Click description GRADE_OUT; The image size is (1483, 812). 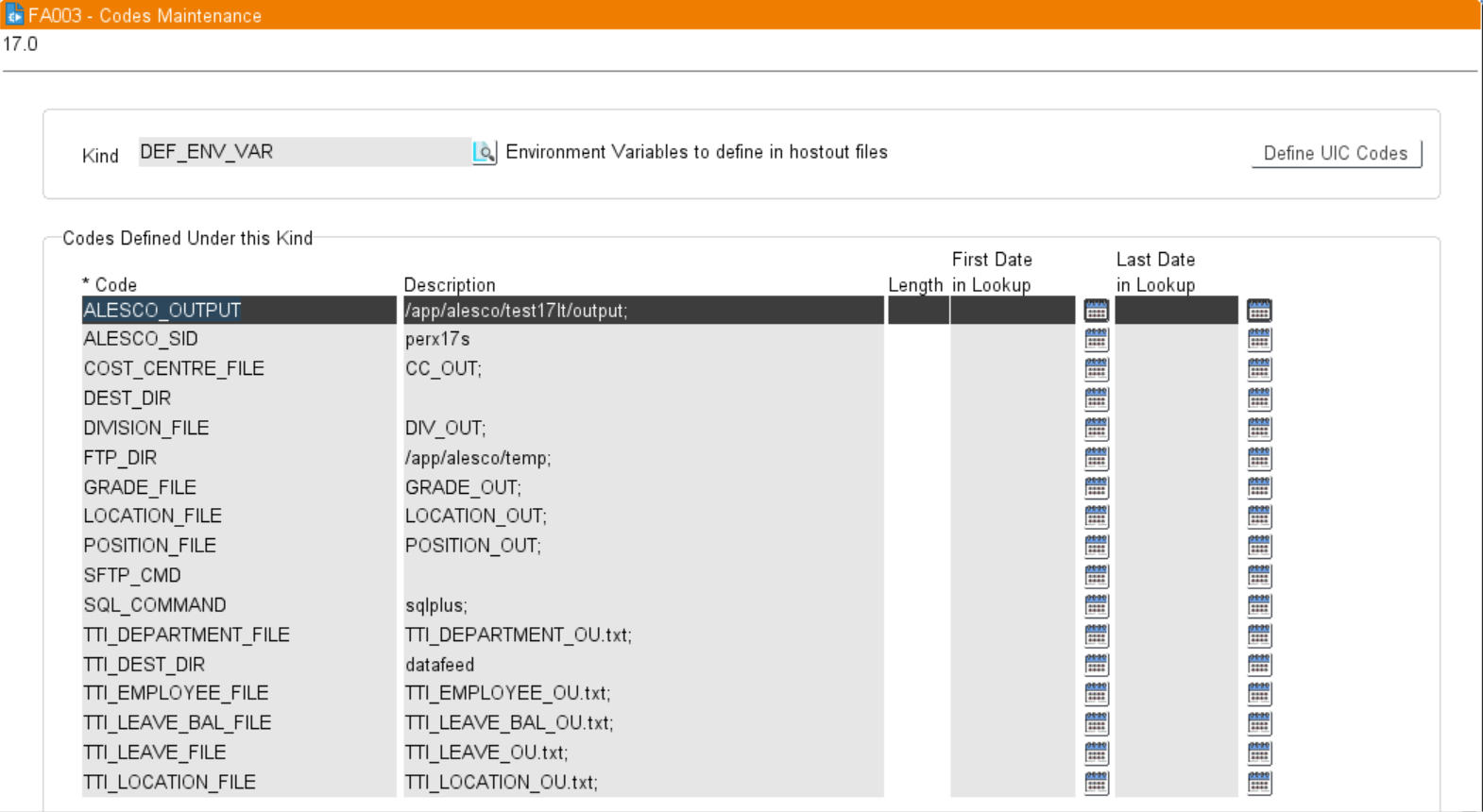[x=643, y=487]
